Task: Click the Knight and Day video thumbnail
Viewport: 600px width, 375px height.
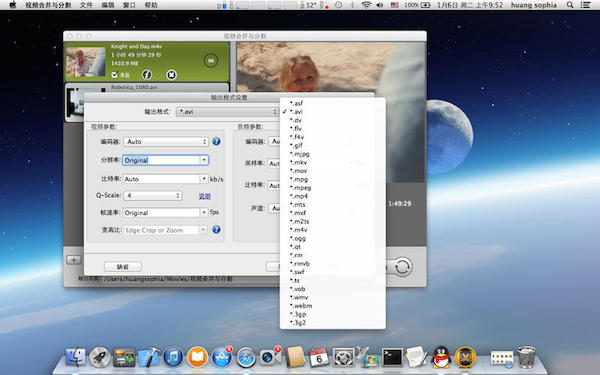Action: (x=86, y=61)
